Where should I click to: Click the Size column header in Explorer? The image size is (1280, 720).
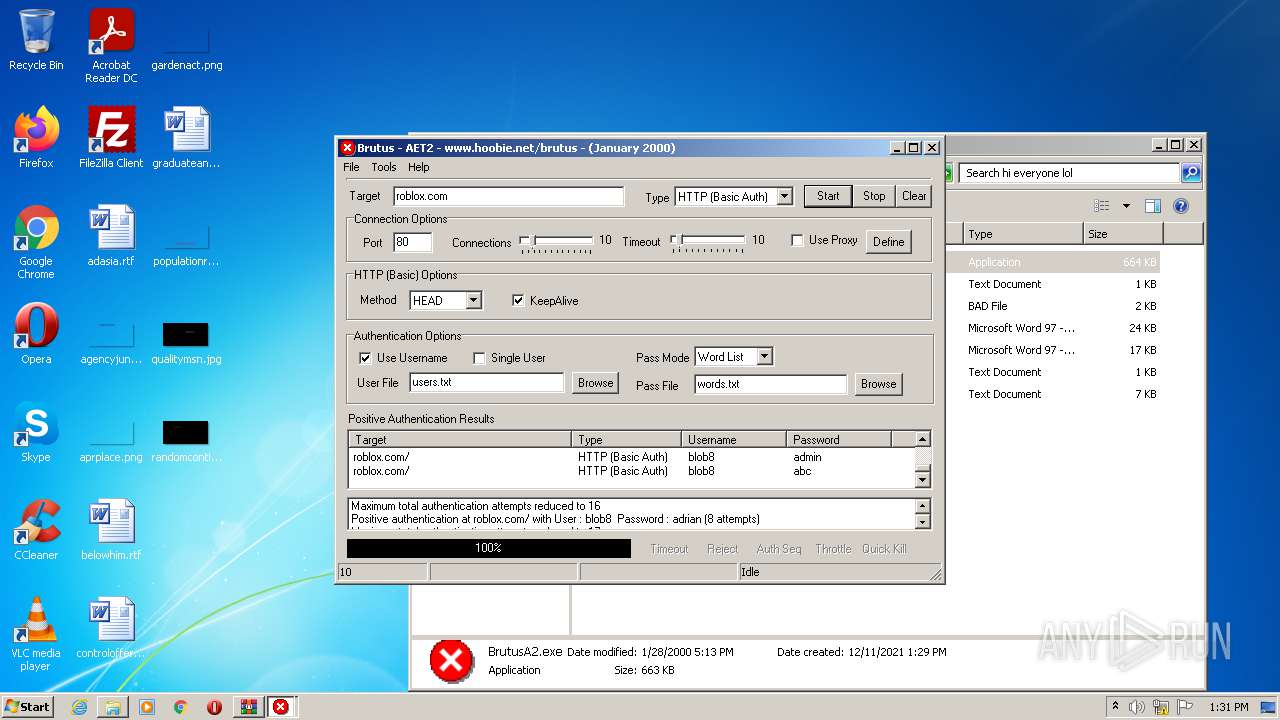(1123, 234)
